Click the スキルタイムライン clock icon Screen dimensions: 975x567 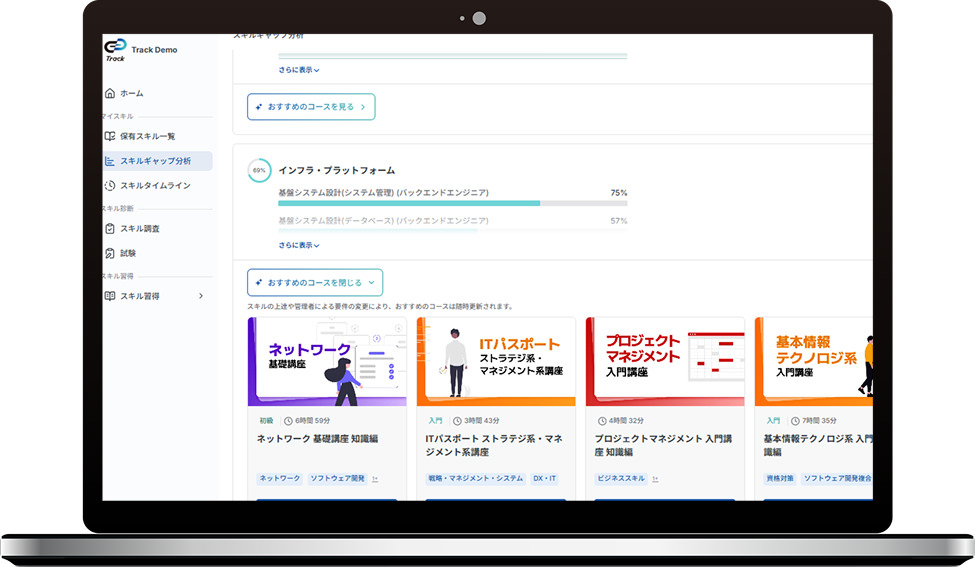click(x=110, y=185)
